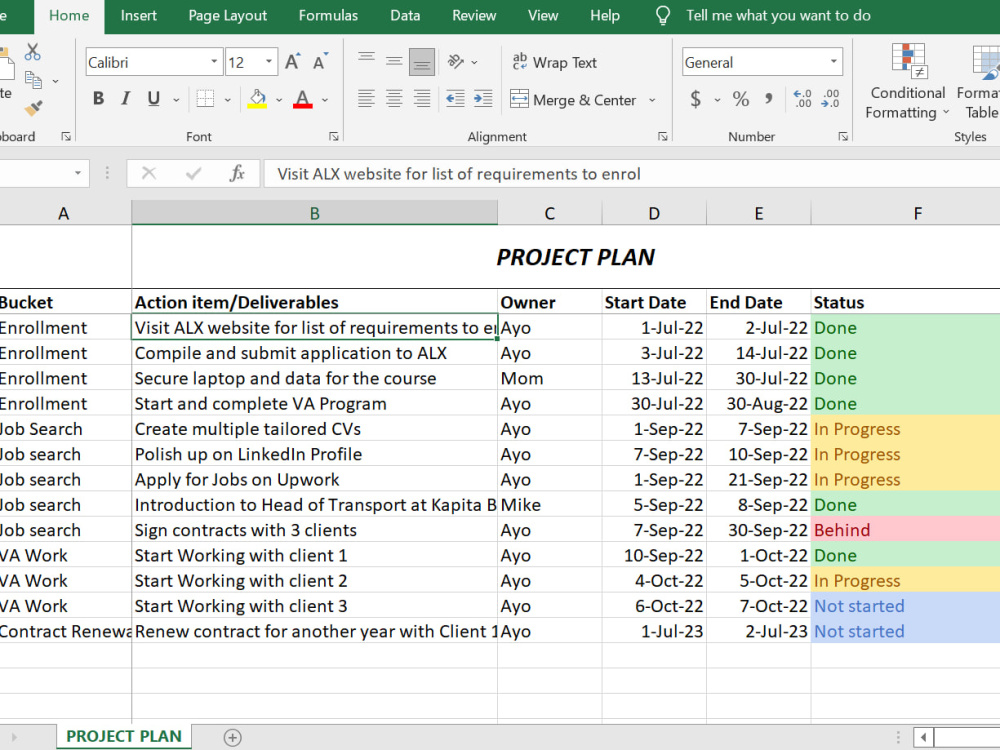The height and width of the screenshot is (750, 1000).
Task: Expand Merge & Center options arrow
Action: pos(652,100)
